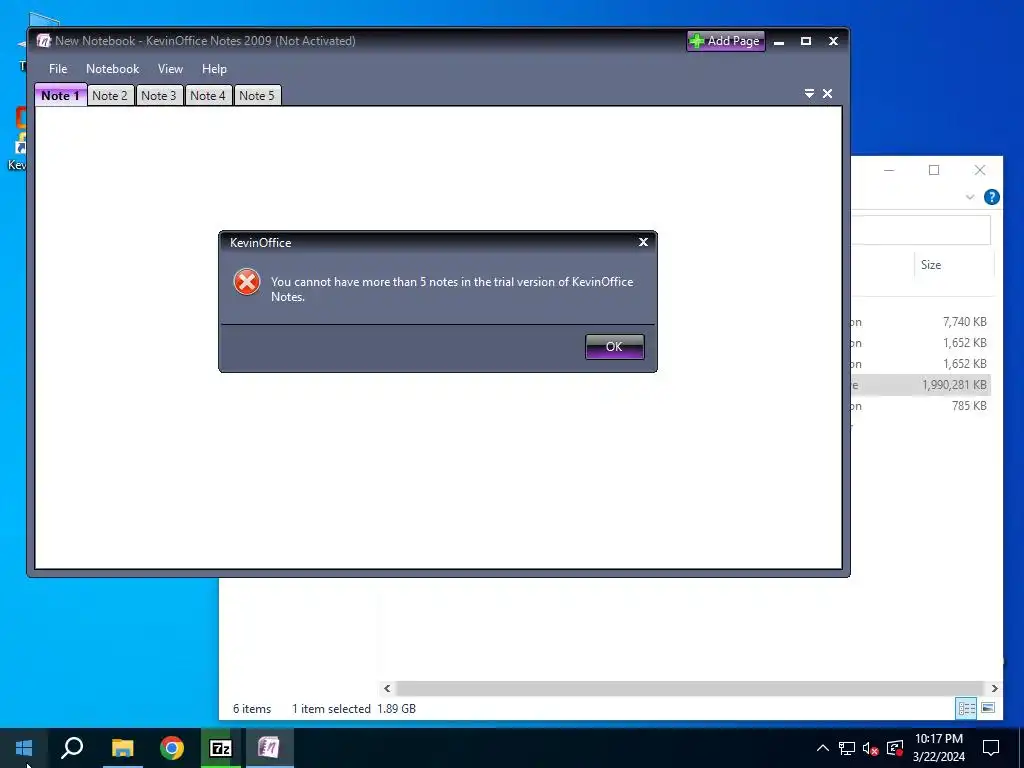Click the network tray icon

tap(847, 748)
